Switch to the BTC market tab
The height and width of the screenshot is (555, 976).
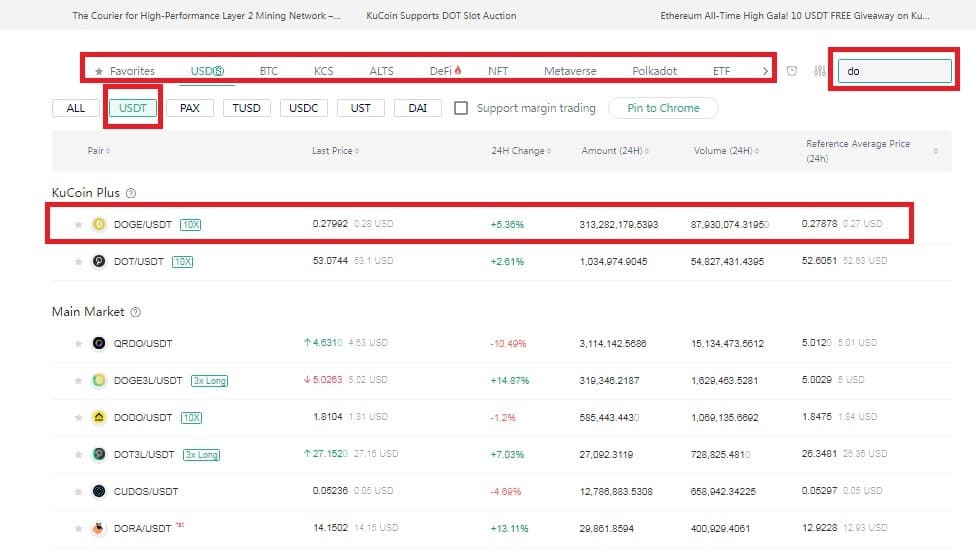click(x=268, y=71)
